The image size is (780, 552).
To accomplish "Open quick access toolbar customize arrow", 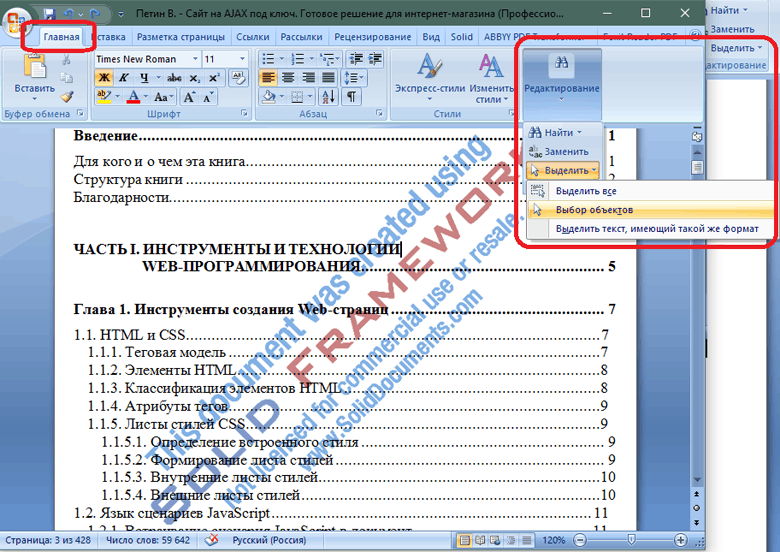I will tap(121, 14).
